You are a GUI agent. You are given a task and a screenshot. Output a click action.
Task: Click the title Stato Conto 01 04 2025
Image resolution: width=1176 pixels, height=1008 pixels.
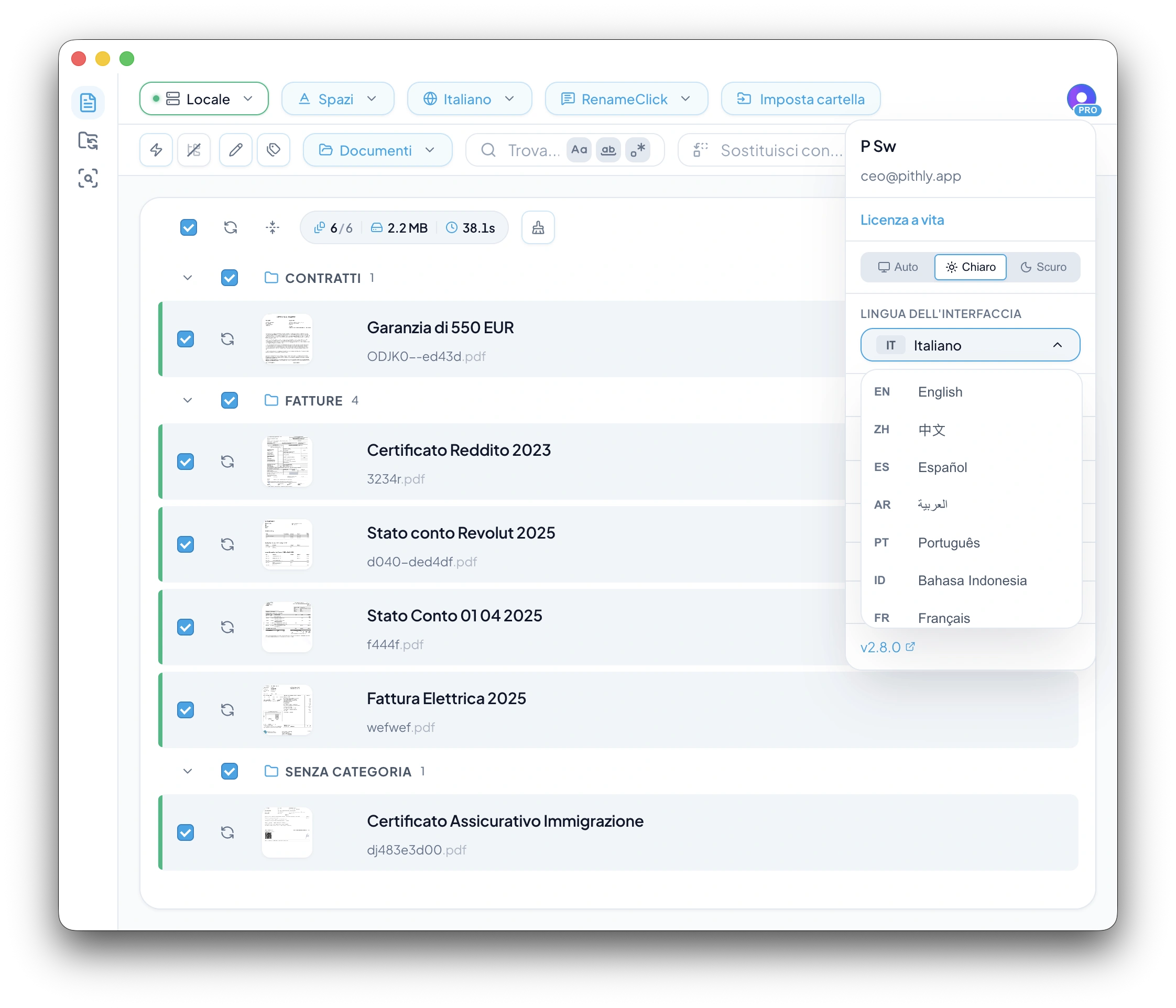tap(454, 616)
